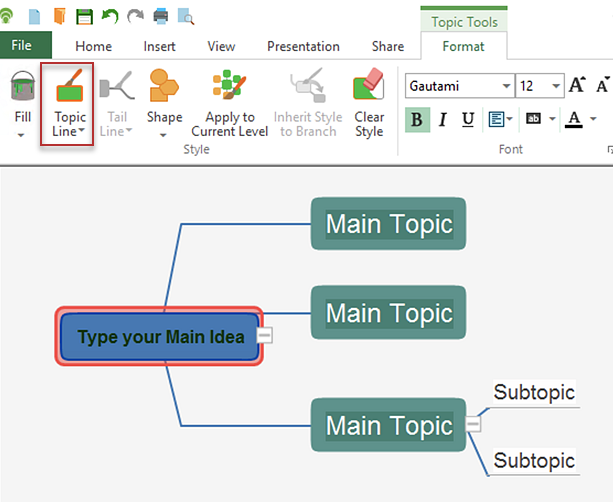Click the text highlight ab icon
Viewport: 613px width, 502px height.
533,118
